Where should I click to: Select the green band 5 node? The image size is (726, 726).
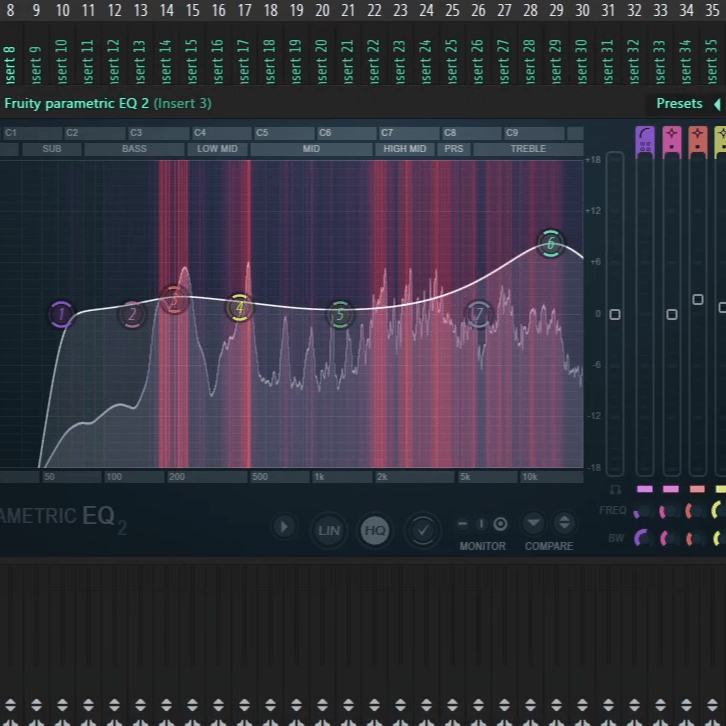(340, 314)
